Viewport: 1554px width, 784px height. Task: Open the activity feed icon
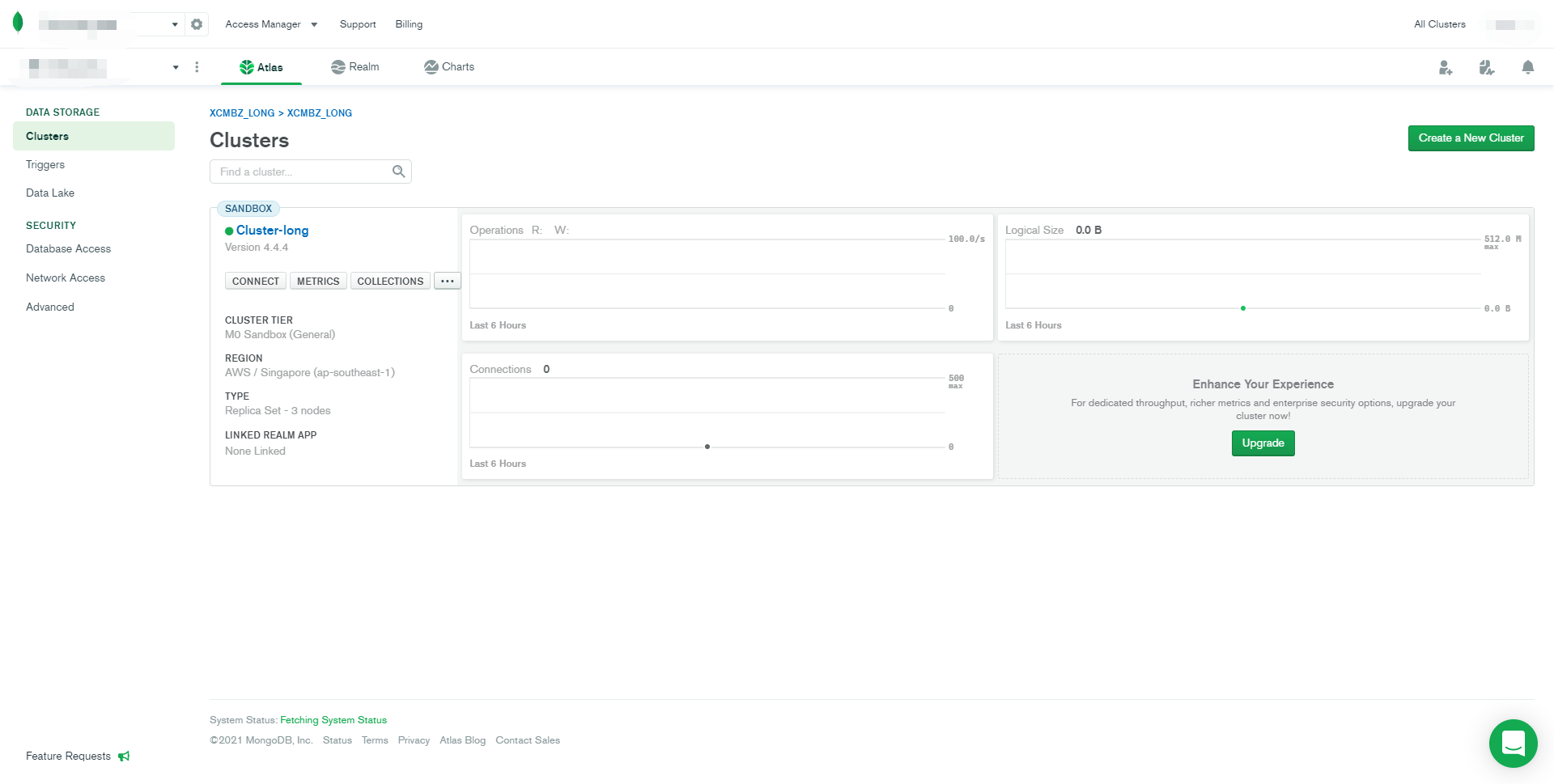pyautogui.click(x=1486, y=68)
